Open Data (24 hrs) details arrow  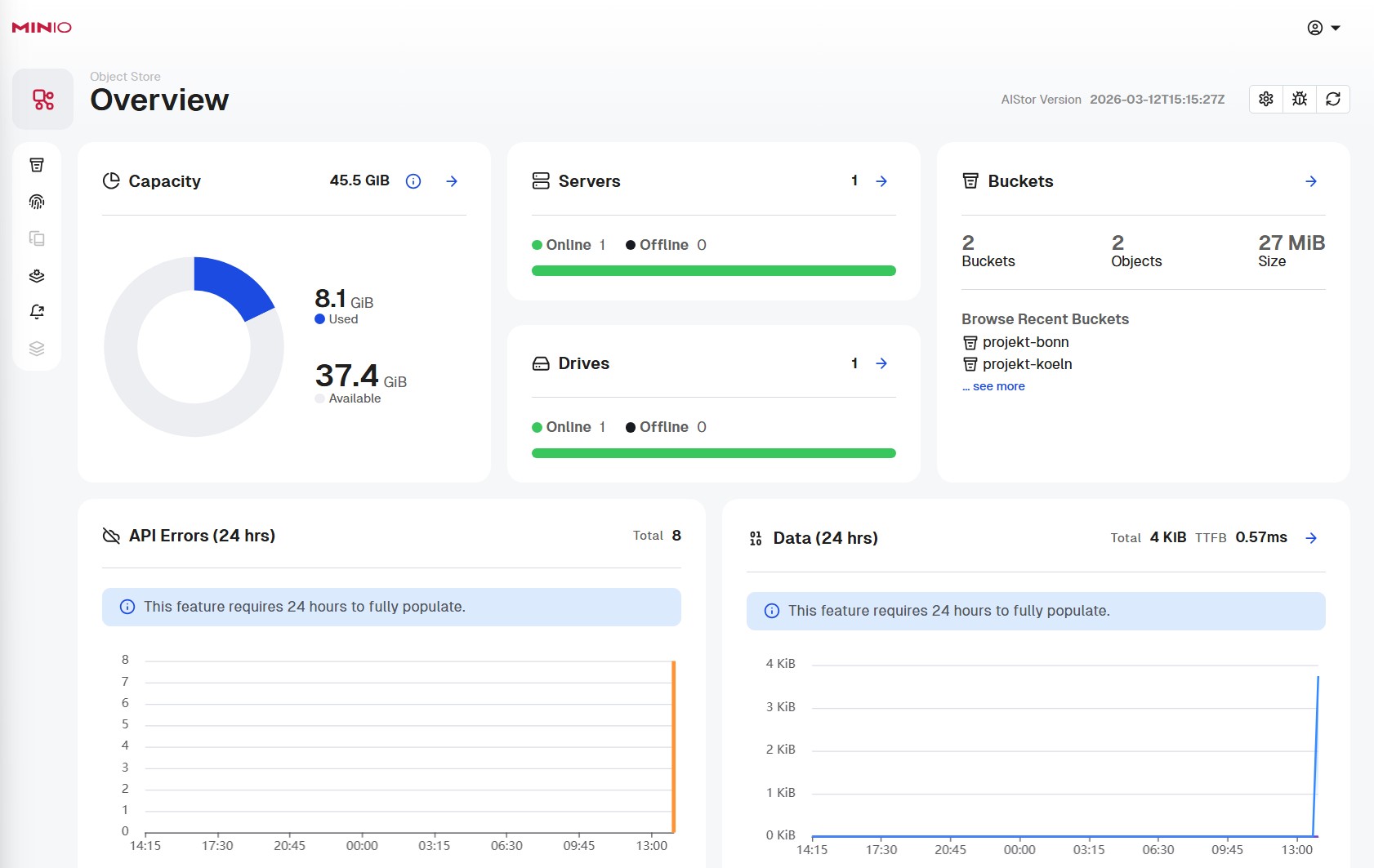(1310, 538)
